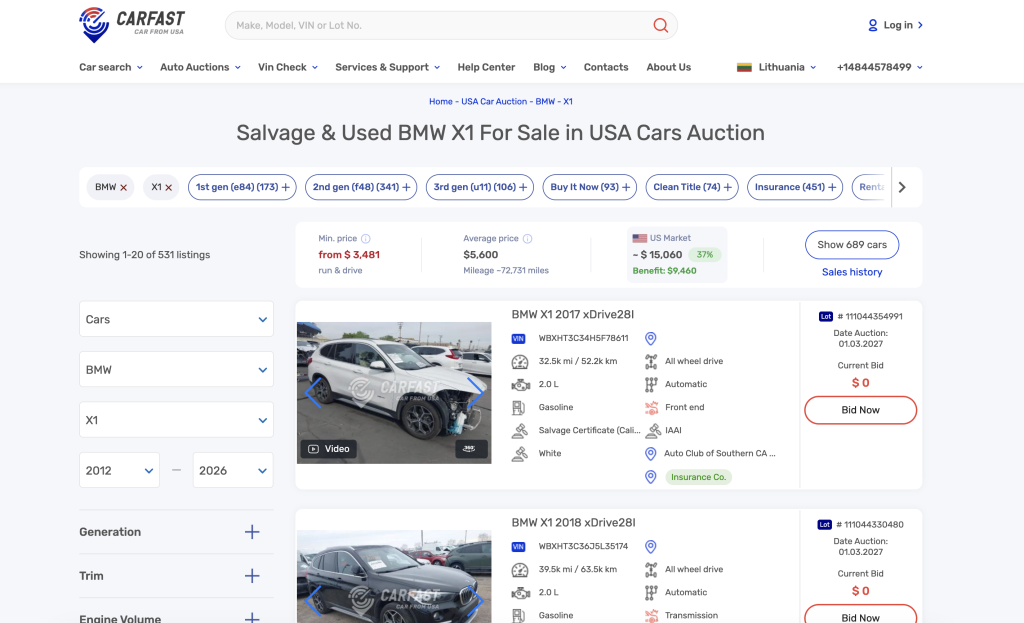Viewport: 1024px width, 623px height.
Task: Click the Show 689 cars button
Action: (851, 245)
